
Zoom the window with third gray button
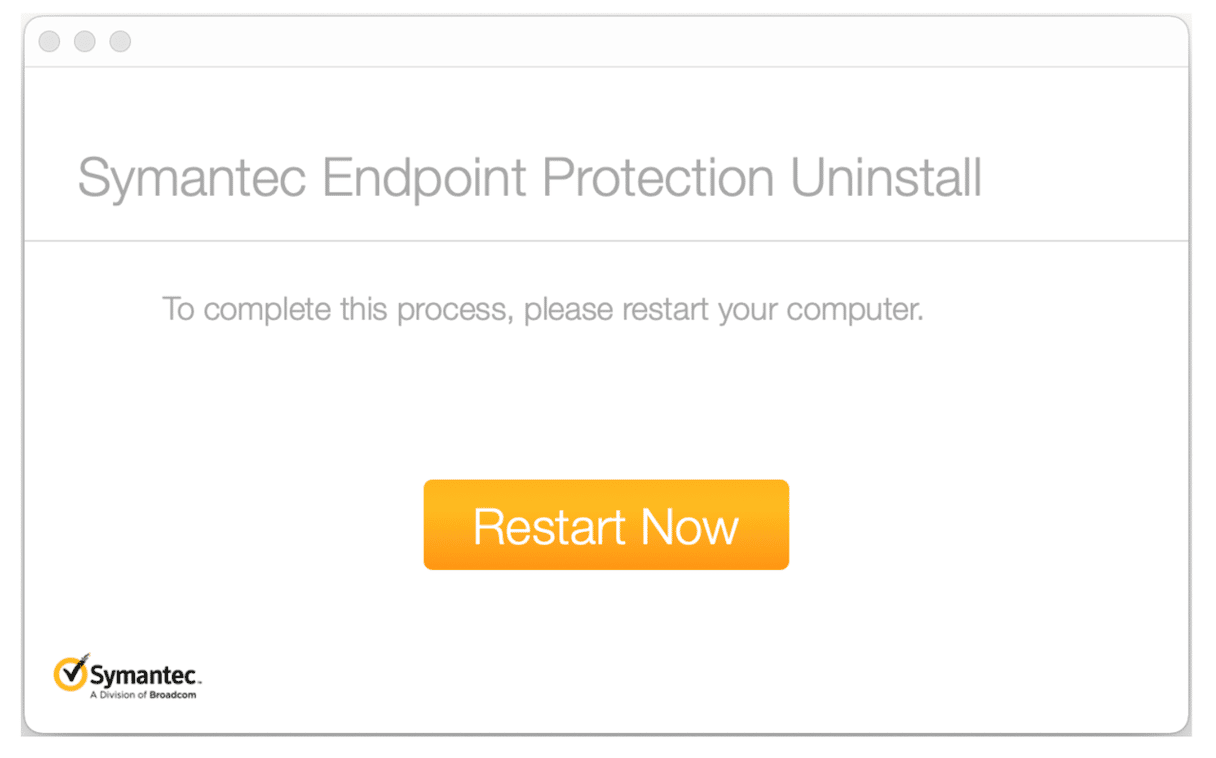(x=120, y=41)
